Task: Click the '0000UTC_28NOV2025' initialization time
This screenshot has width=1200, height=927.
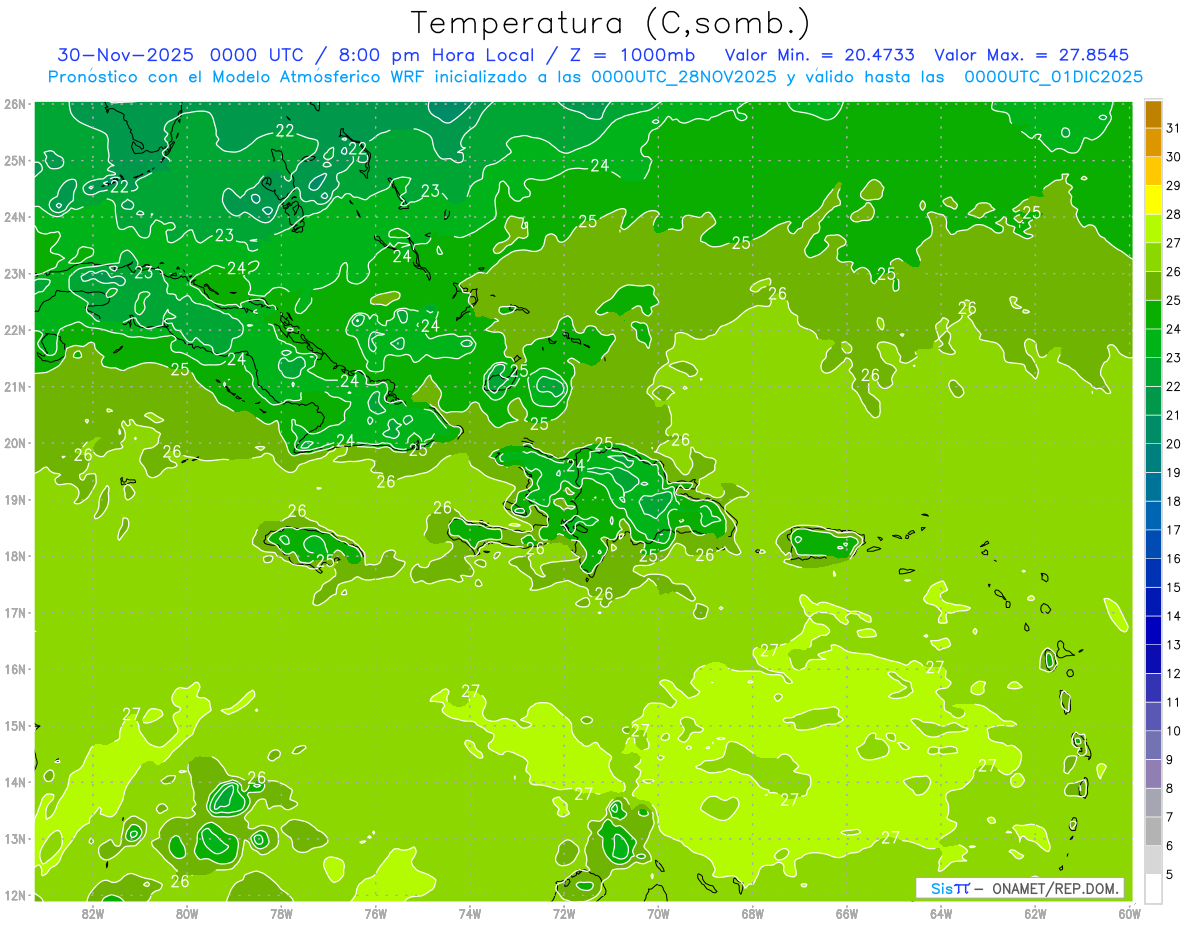Action: [684, 77]
